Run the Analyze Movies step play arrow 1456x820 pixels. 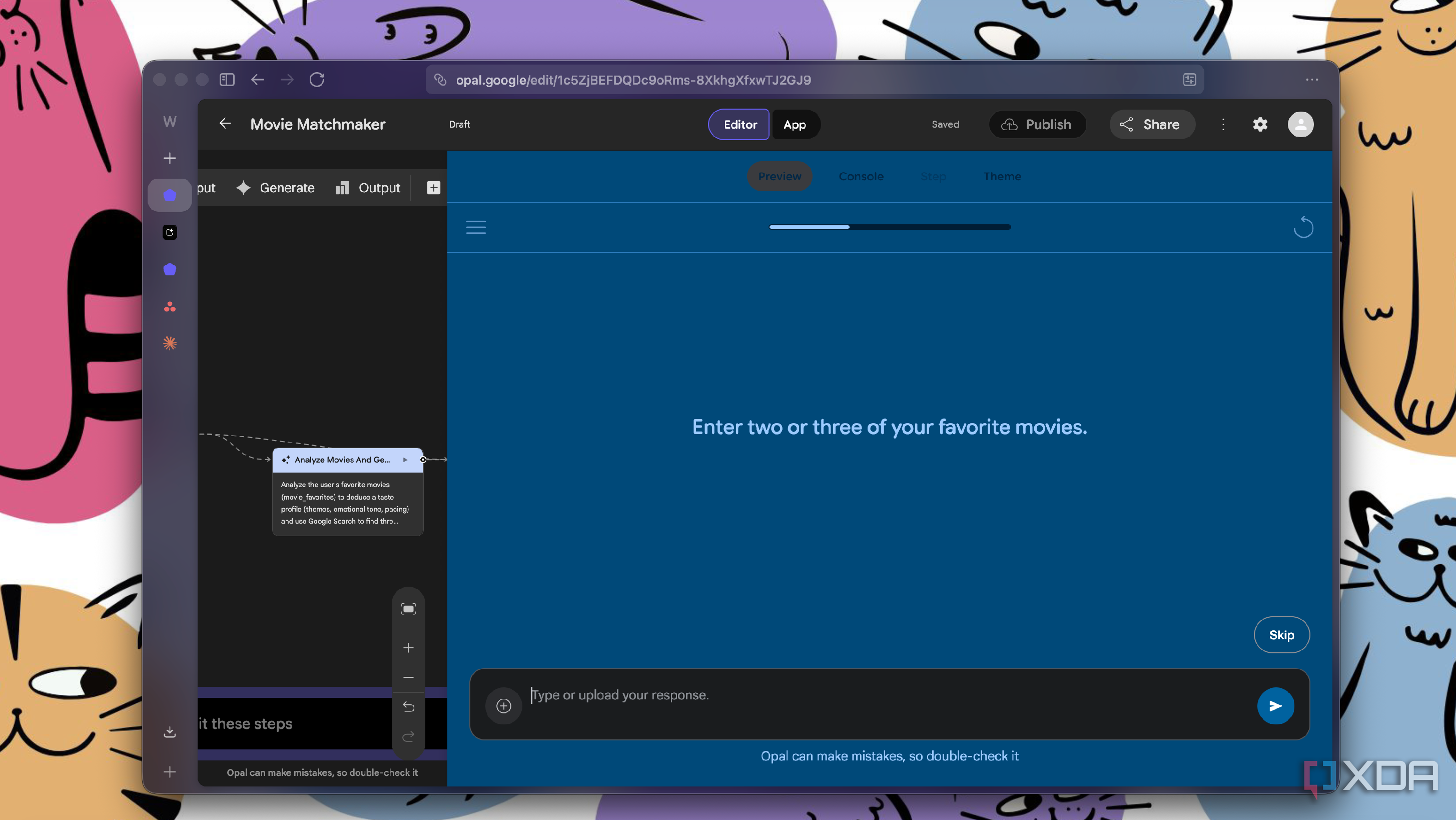(405, 460)
